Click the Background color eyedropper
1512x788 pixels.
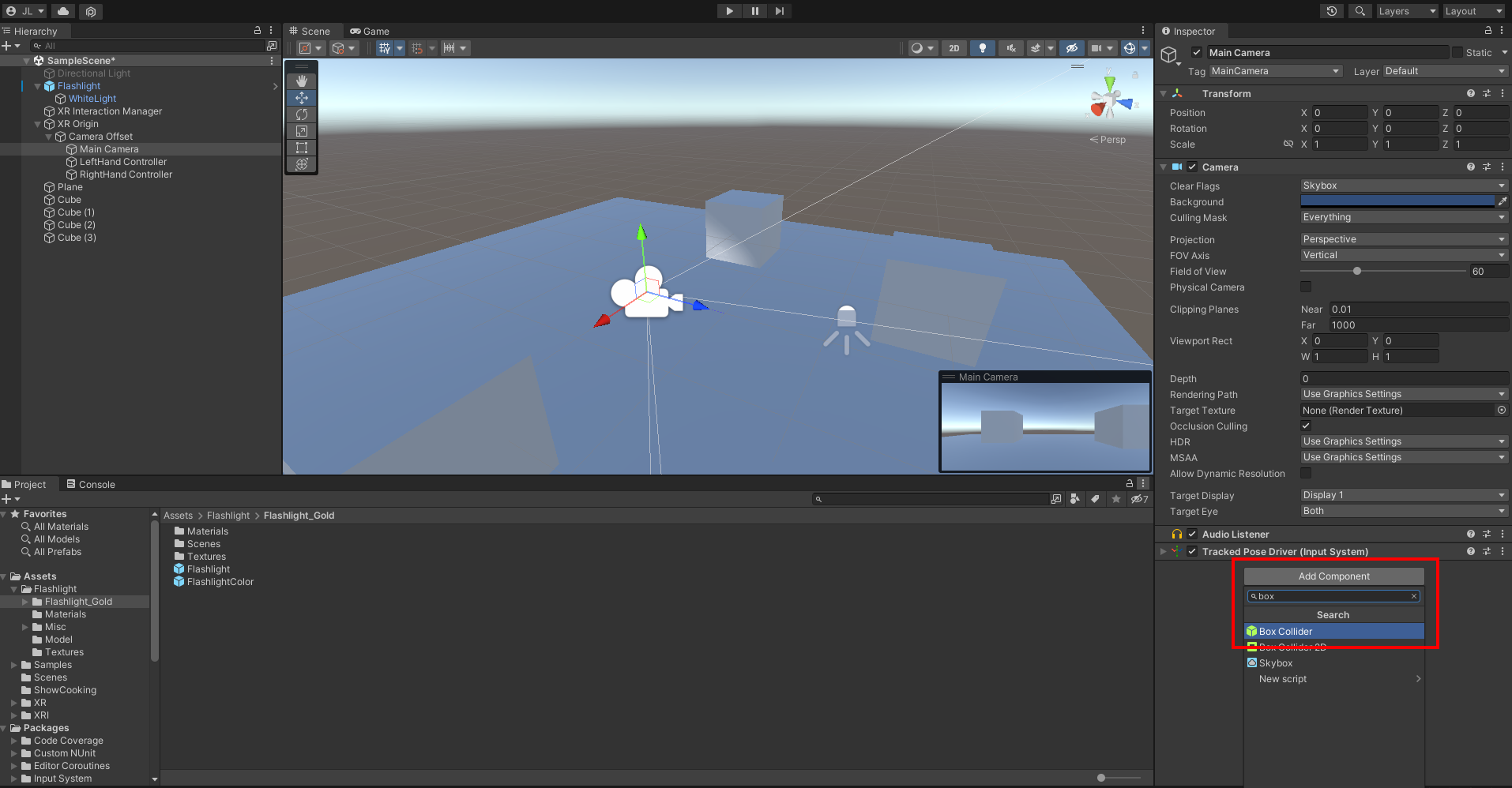[1503, 201]
